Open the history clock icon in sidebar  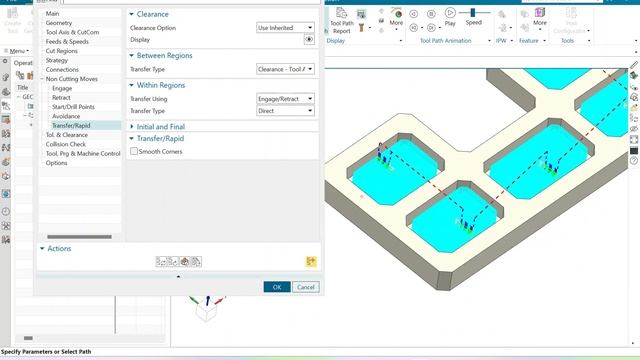point(6,211)
